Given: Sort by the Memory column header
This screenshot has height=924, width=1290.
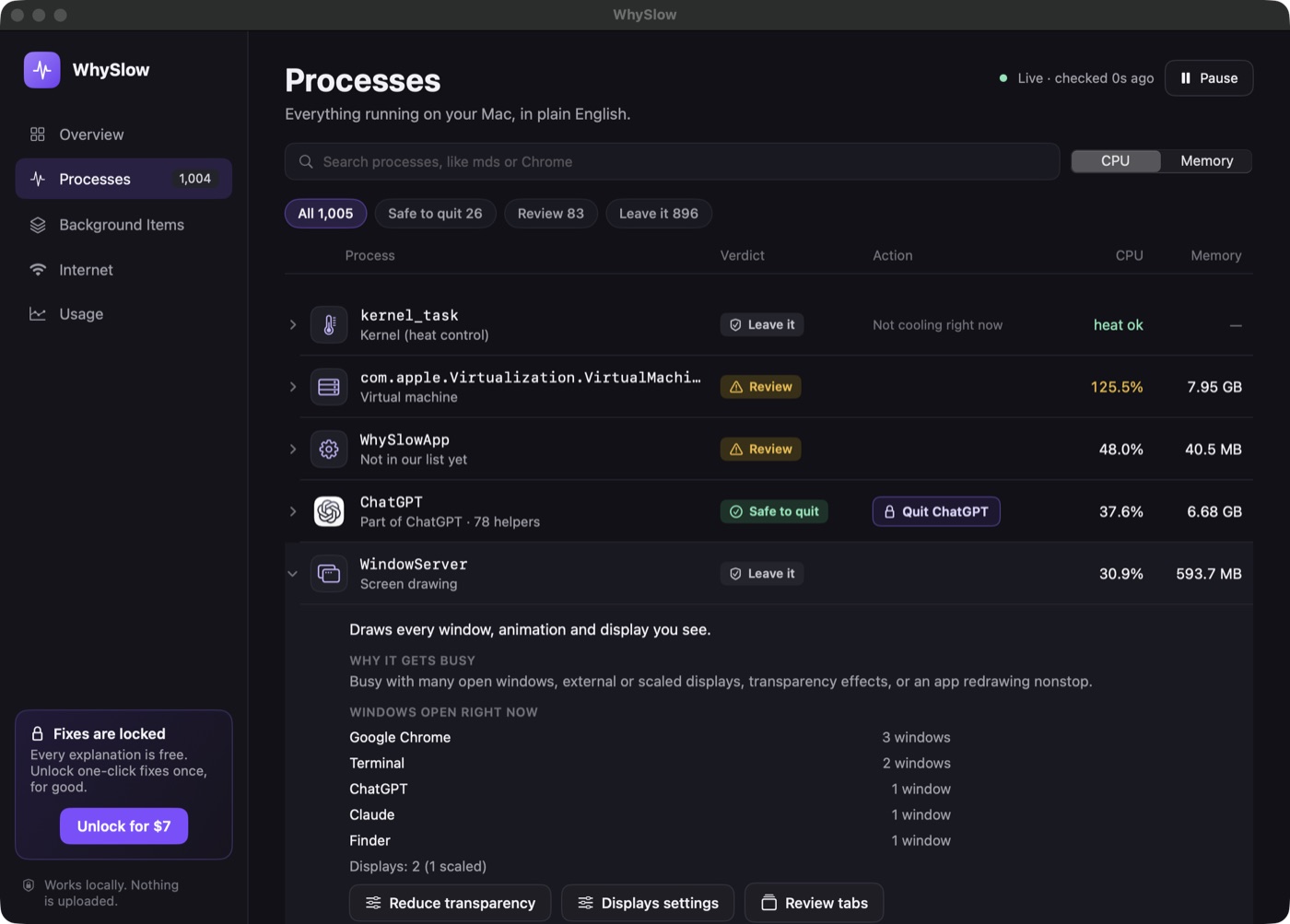Looking at the screenshot, I should pos(1215,255).
